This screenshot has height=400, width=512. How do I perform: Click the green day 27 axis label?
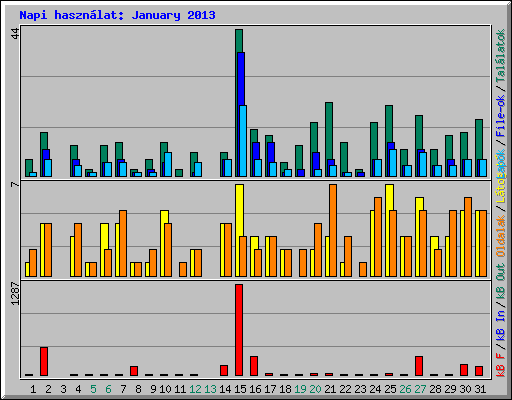420,389
